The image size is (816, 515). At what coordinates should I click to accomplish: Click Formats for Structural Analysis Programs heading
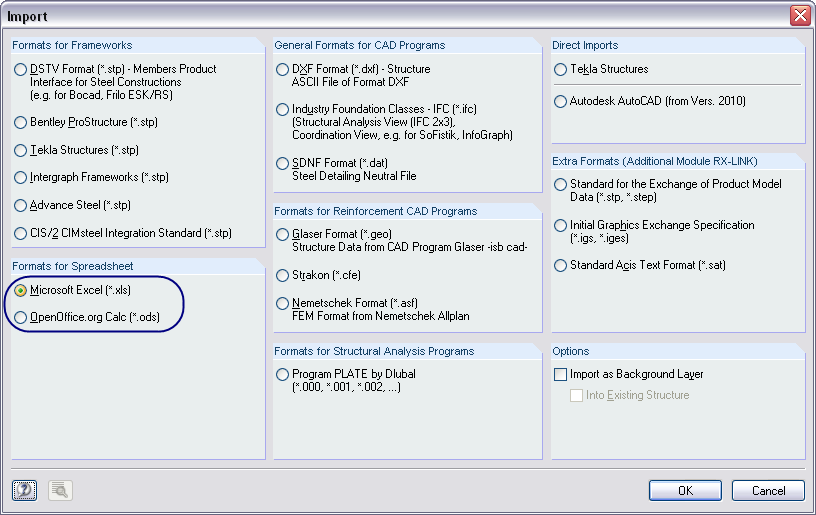[x=374, y=351]
